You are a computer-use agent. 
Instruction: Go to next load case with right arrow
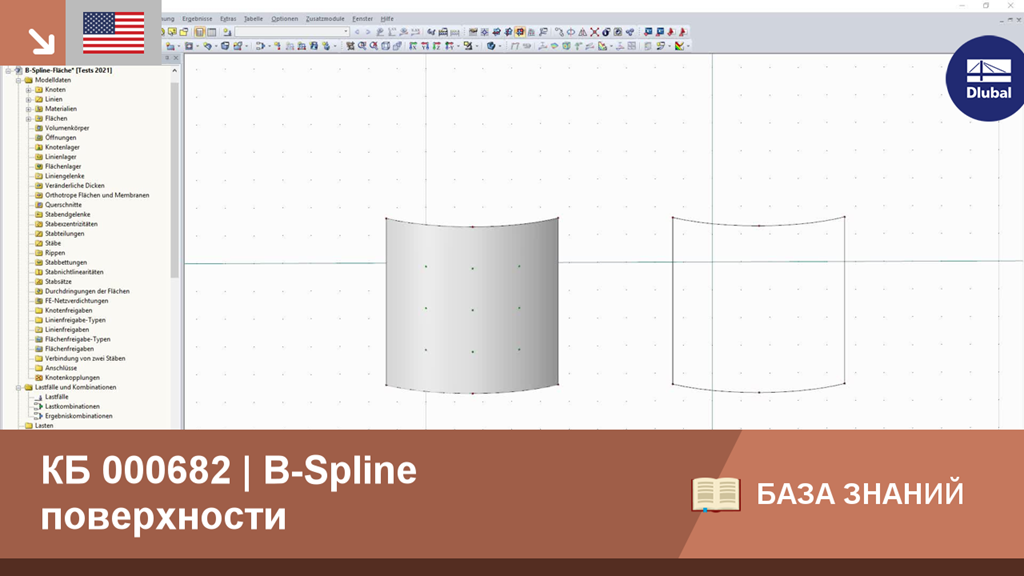368,32
